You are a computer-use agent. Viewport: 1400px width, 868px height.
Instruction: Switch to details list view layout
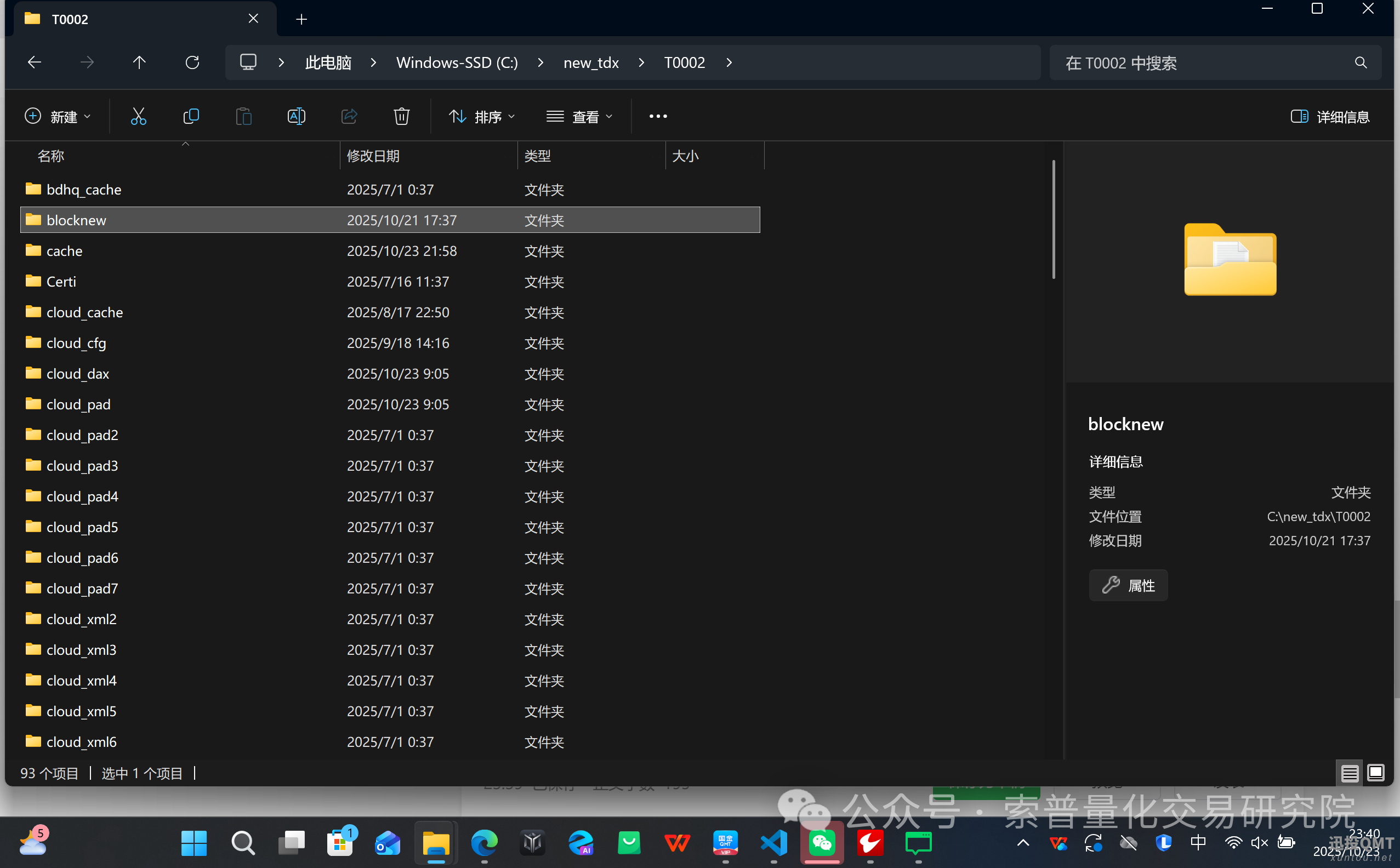(1350, 773)
